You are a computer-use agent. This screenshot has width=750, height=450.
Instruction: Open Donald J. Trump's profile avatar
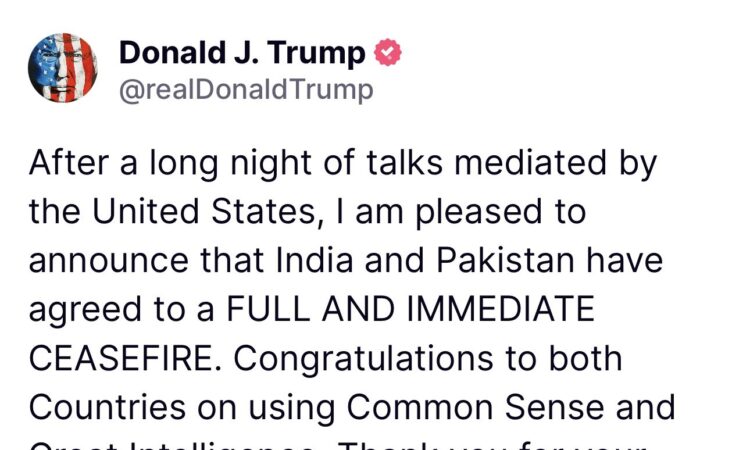click(63, 68)
